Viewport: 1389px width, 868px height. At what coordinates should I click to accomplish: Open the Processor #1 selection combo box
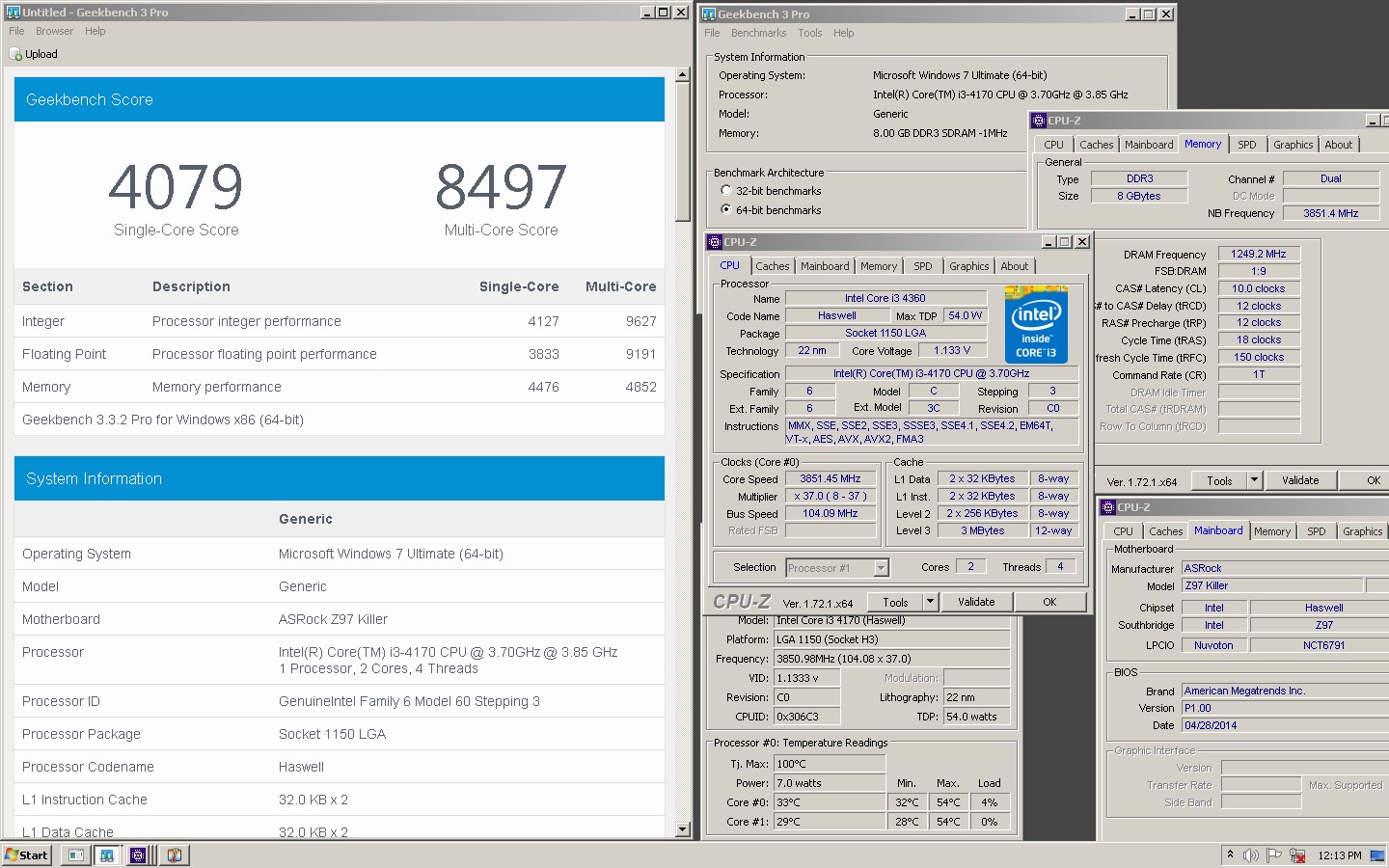pos(836,568)
